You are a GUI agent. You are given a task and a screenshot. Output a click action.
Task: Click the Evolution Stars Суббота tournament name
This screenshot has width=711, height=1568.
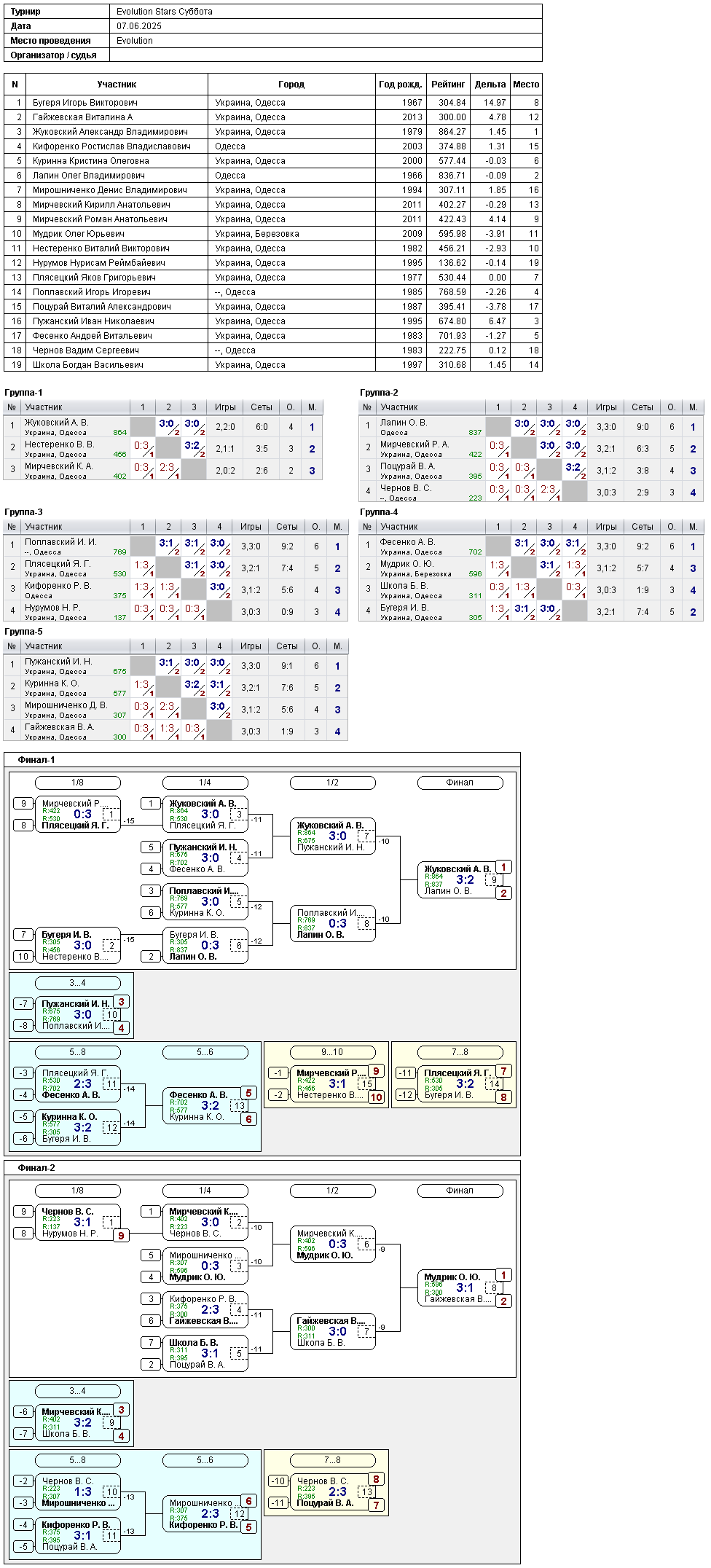(x=165, y=12)
